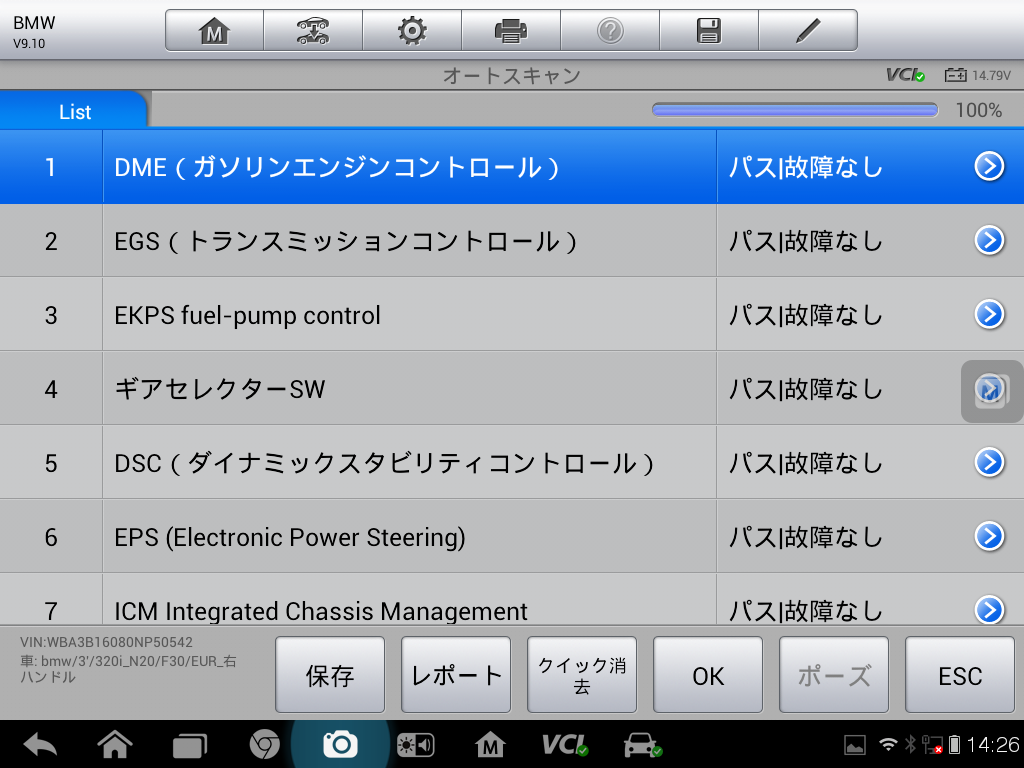
Task: Tap status パス|故障なし of ギアセレクターSW row
Action: tap(805, 389)
